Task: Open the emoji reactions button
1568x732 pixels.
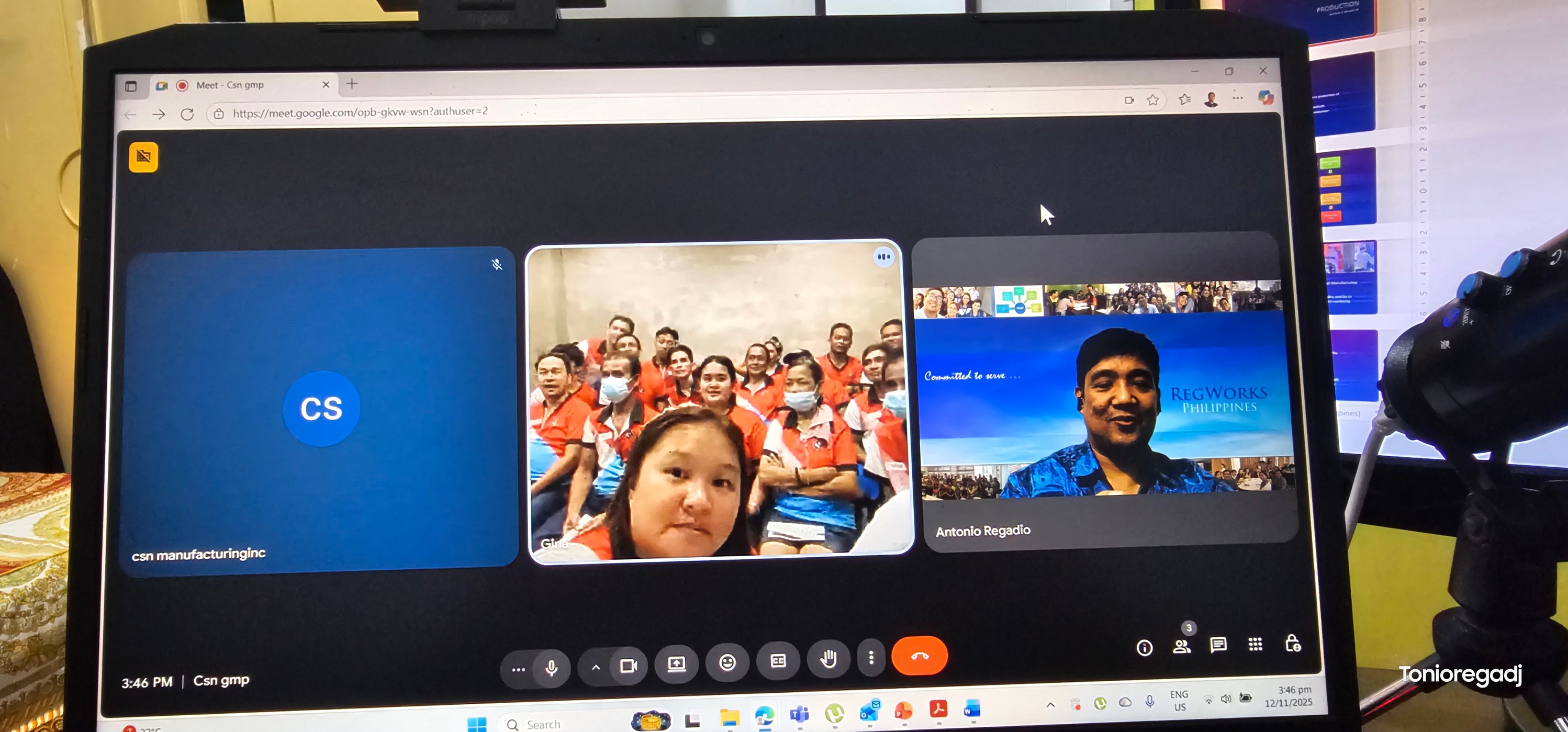Action: click(727, 662)
